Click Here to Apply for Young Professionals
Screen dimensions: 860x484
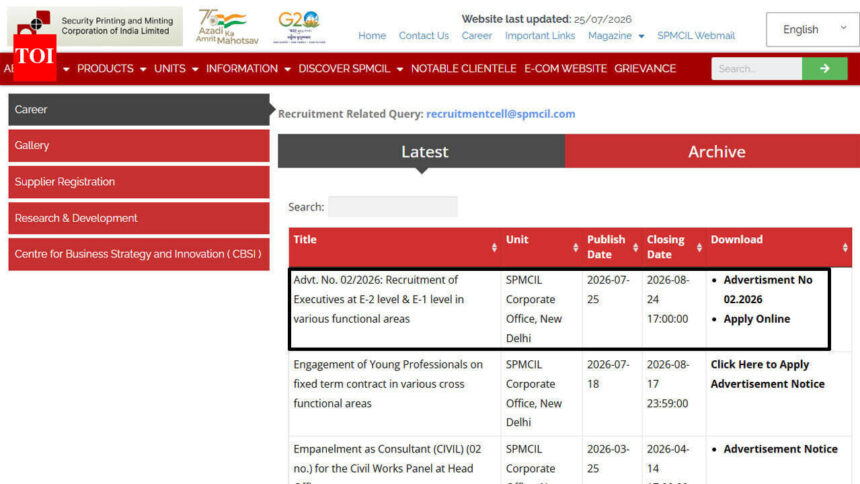pos(760,364)
